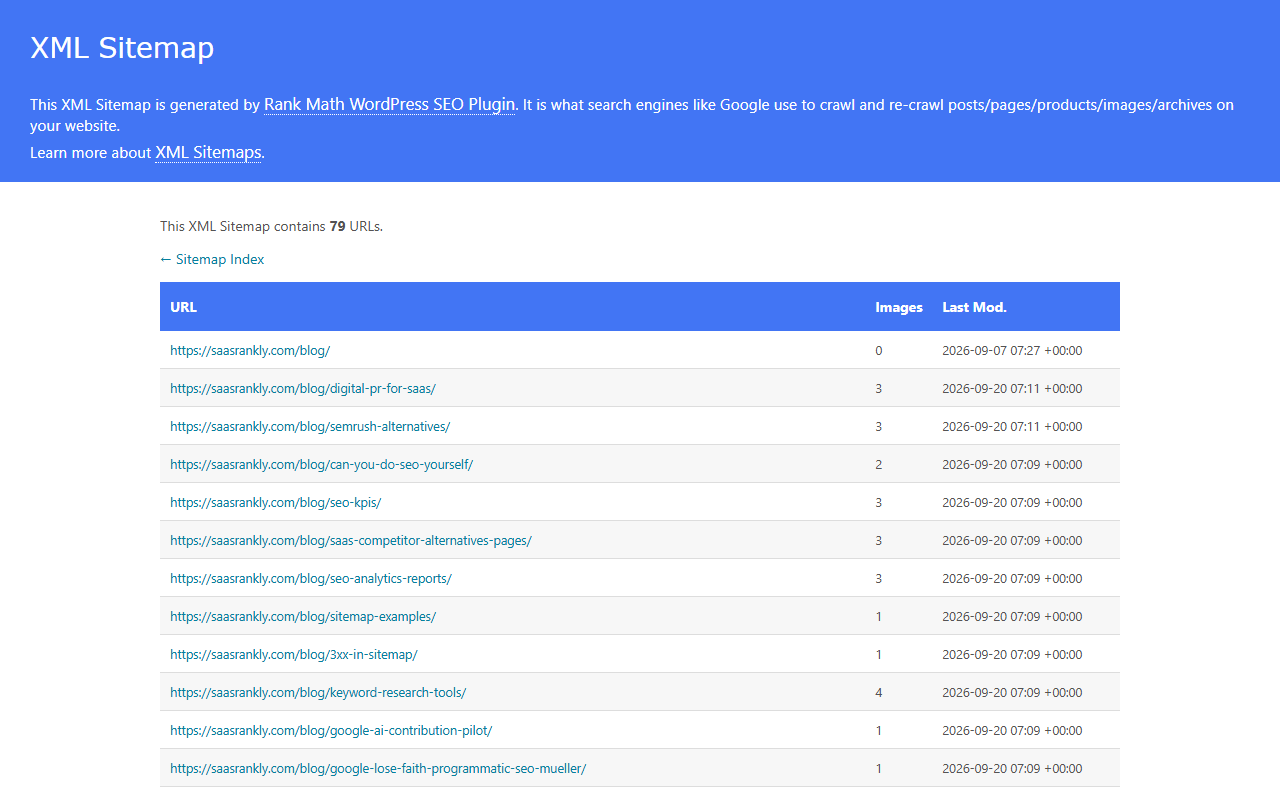Screen dimensions: 1280x800
Task: Click last modified date of semrush-alternatives row
Action: pyautogui.click(x=1012, y=426)
